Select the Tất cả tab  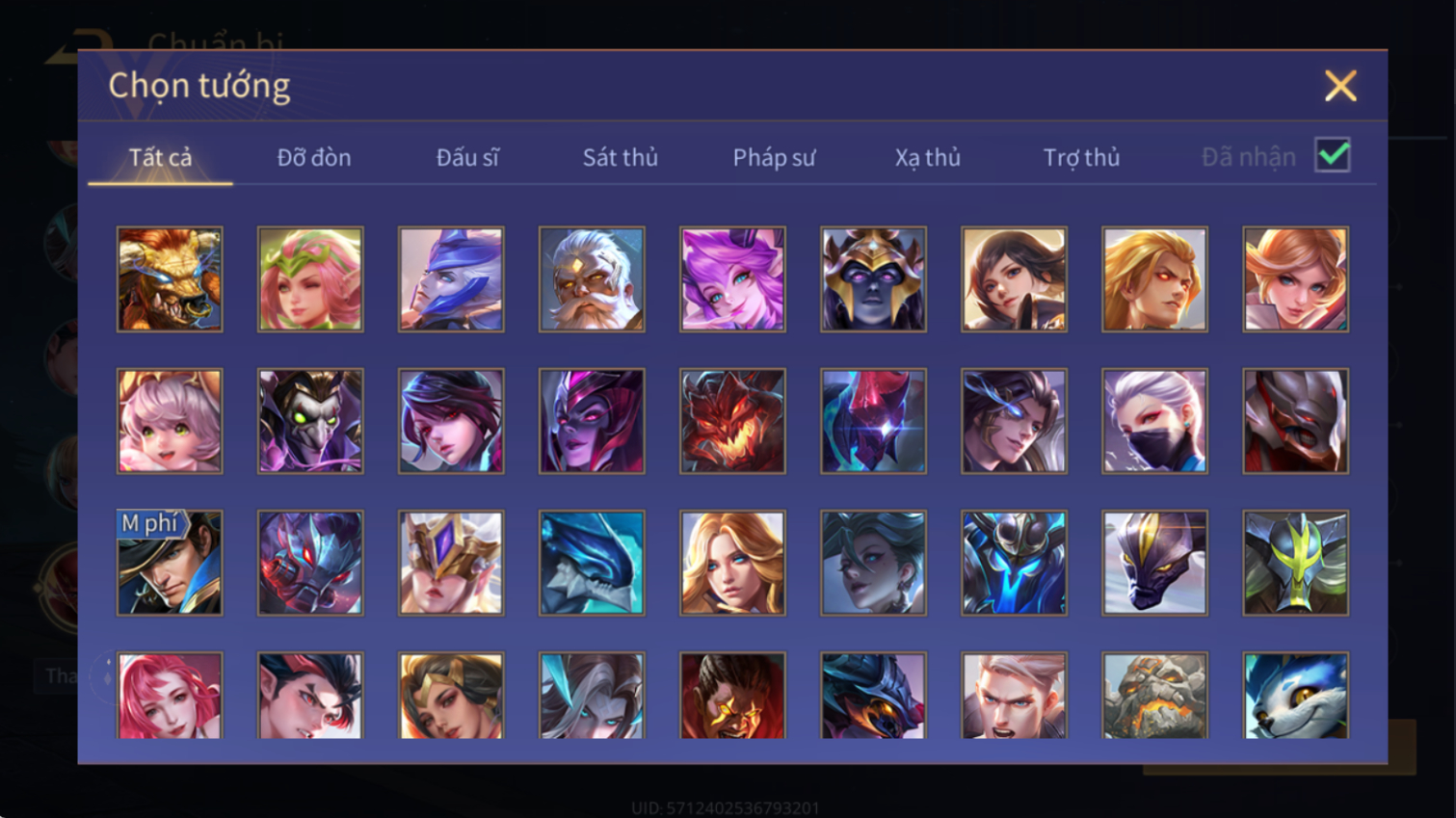(160, 157)
